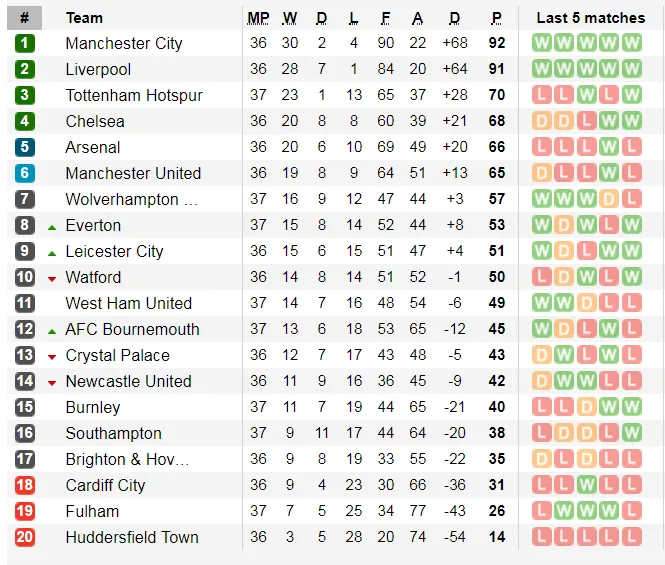665x565 pixels.
Task: Click the green up arrow beside AFC Bournemouth
Action: tap(51, 330)
